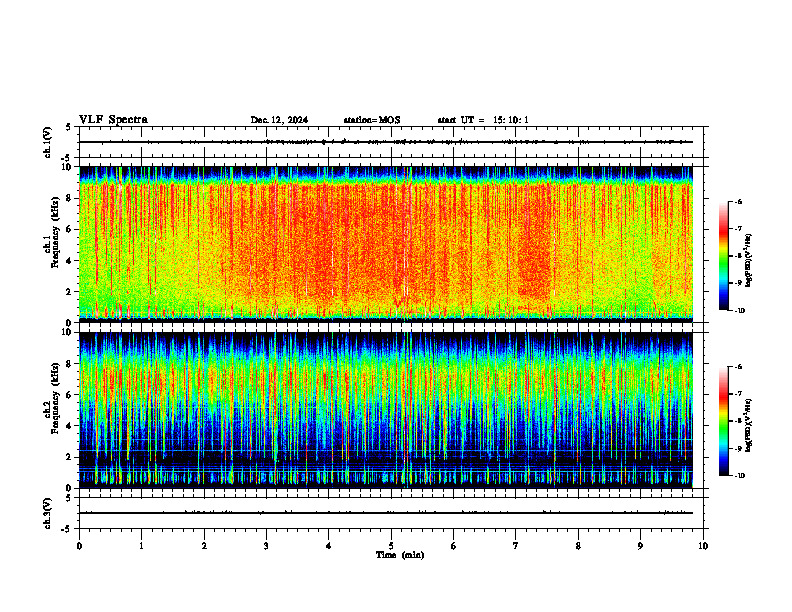Image resolution: width=792 pixels, height=612 pixels.
Task: Click time axis tick label '7'
Action: [516, 546]
